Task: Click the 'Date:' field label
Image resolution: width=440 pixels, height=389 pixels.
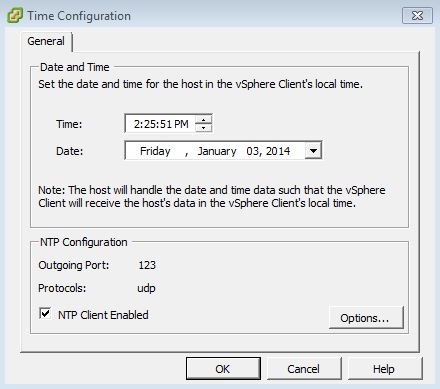Action: click(x=69, y=151)
